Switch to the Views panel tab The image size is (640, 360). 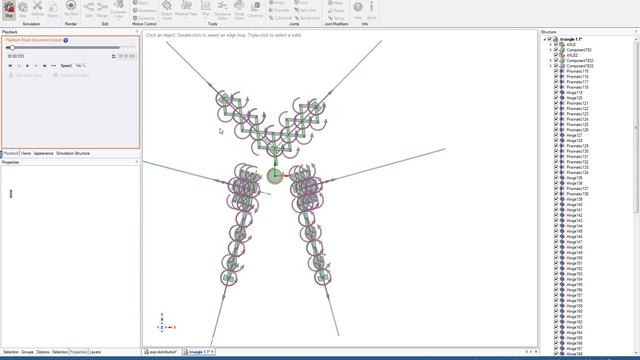[26, 153]
